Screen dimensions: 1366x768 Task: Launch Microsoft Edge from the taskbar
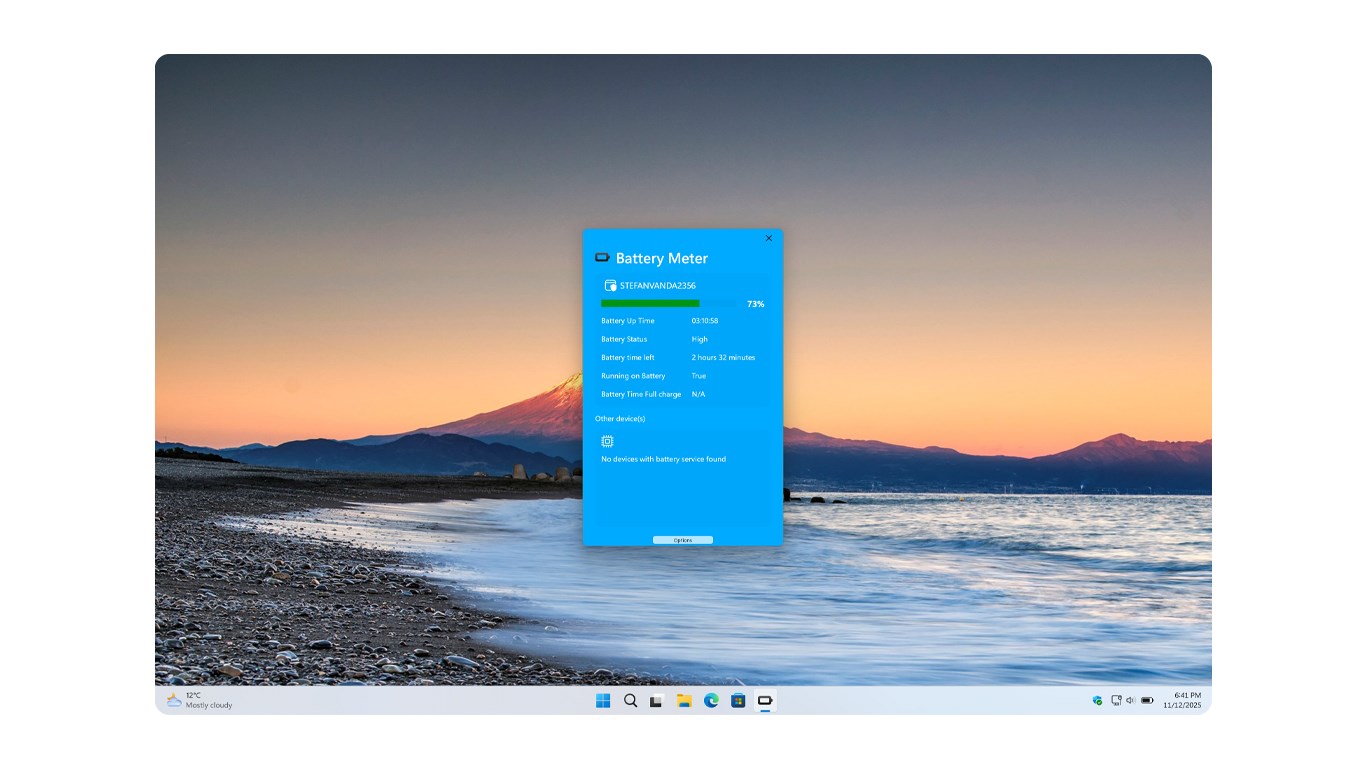[x=711, y=701]
